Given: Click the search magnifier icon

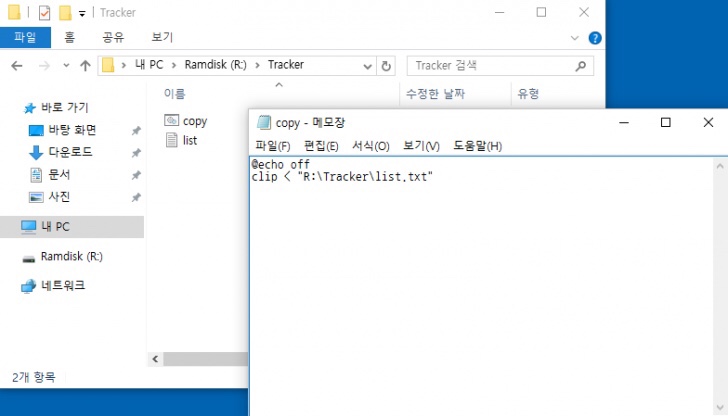Looking at the screenshot, I should click(x=581, y=66).
